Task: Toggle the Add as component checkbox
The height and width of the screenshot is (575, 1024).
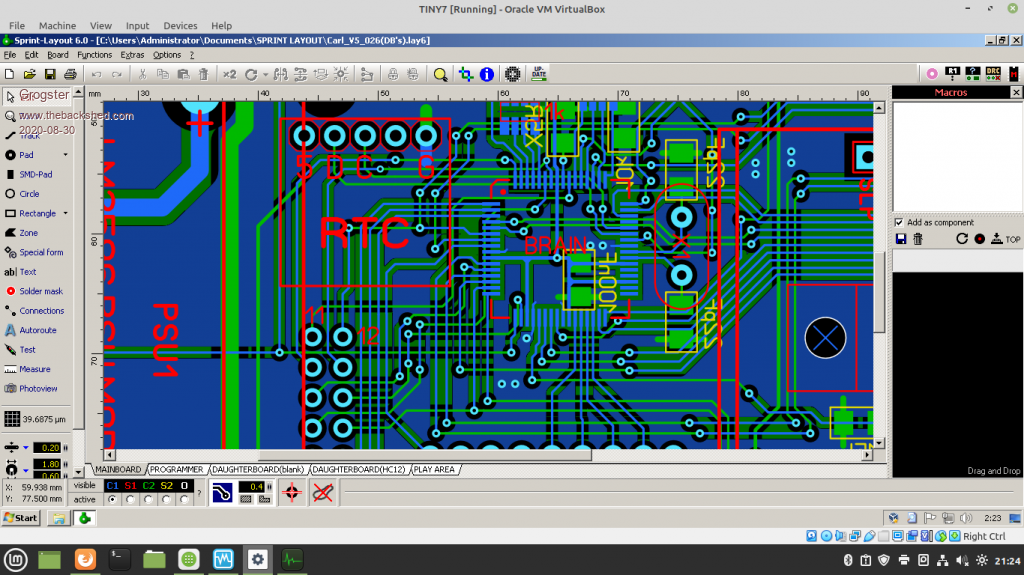Action: pyautogui.click(x=899, y=222)
